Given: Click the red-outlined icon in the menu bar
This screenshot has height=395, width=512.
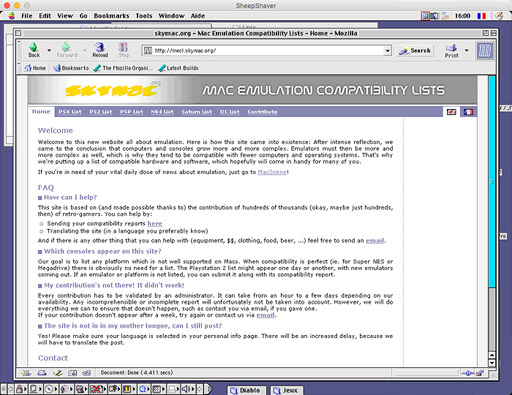Looking at the screenshot, I should coord(425,16).
